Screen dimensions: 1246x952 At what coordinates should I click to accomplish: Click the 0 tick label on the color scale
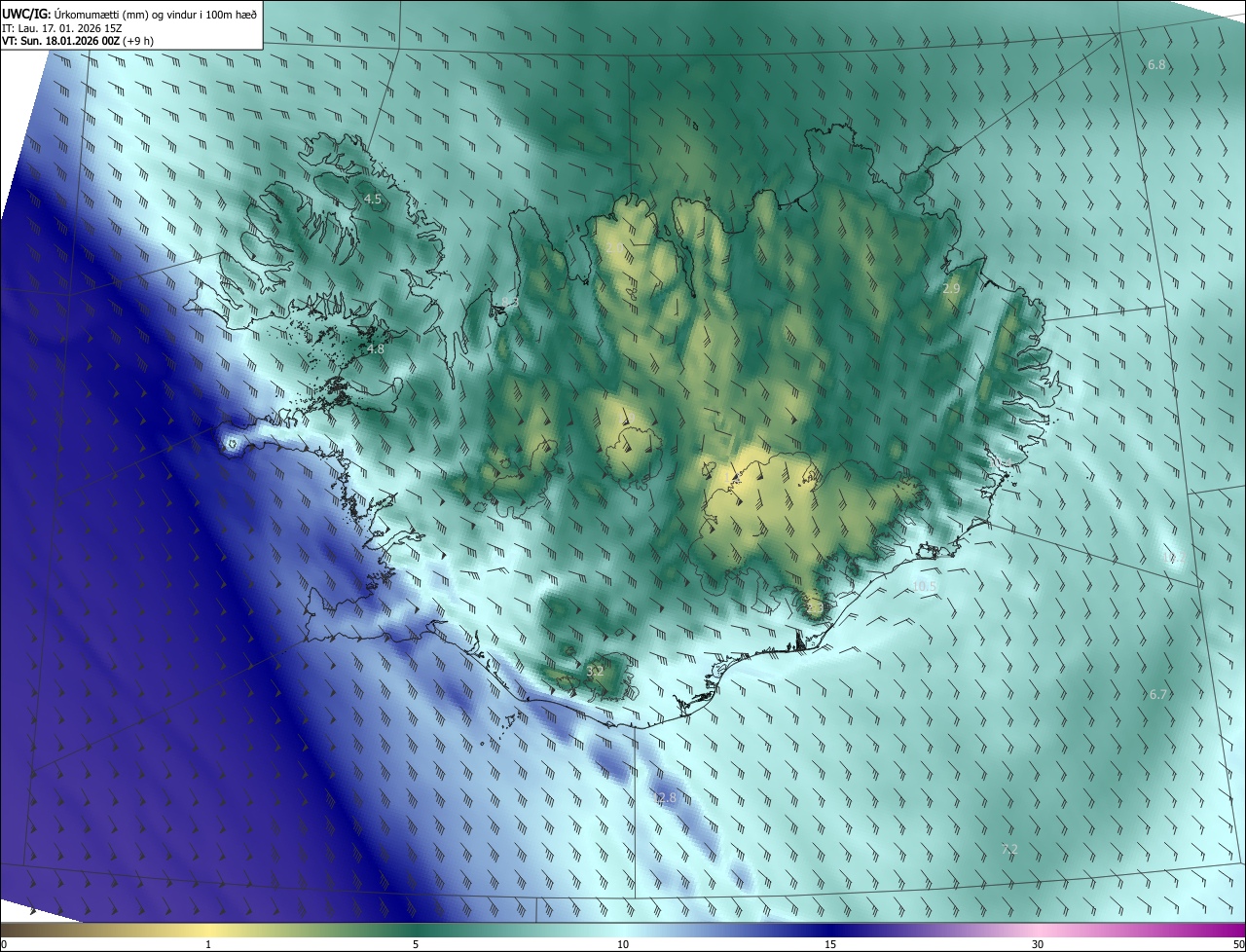click(4, 944)
